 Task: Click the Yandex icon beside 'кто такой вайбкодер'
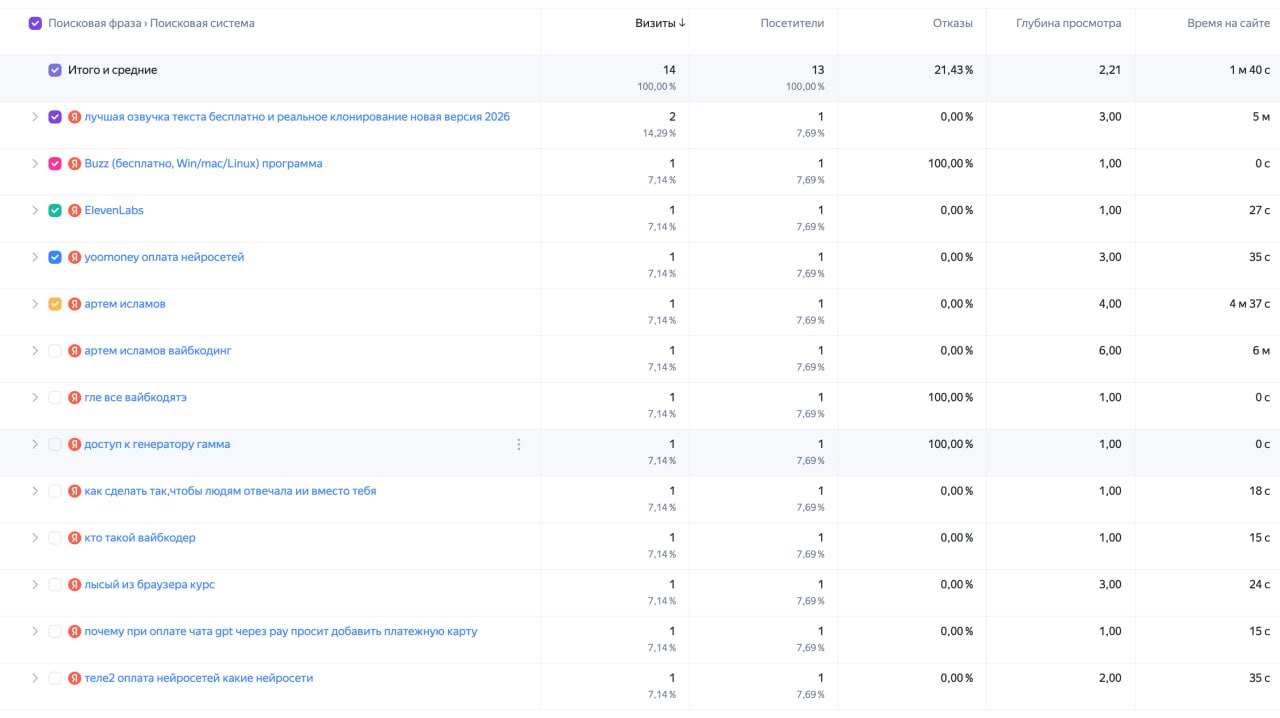coord(74,538)
